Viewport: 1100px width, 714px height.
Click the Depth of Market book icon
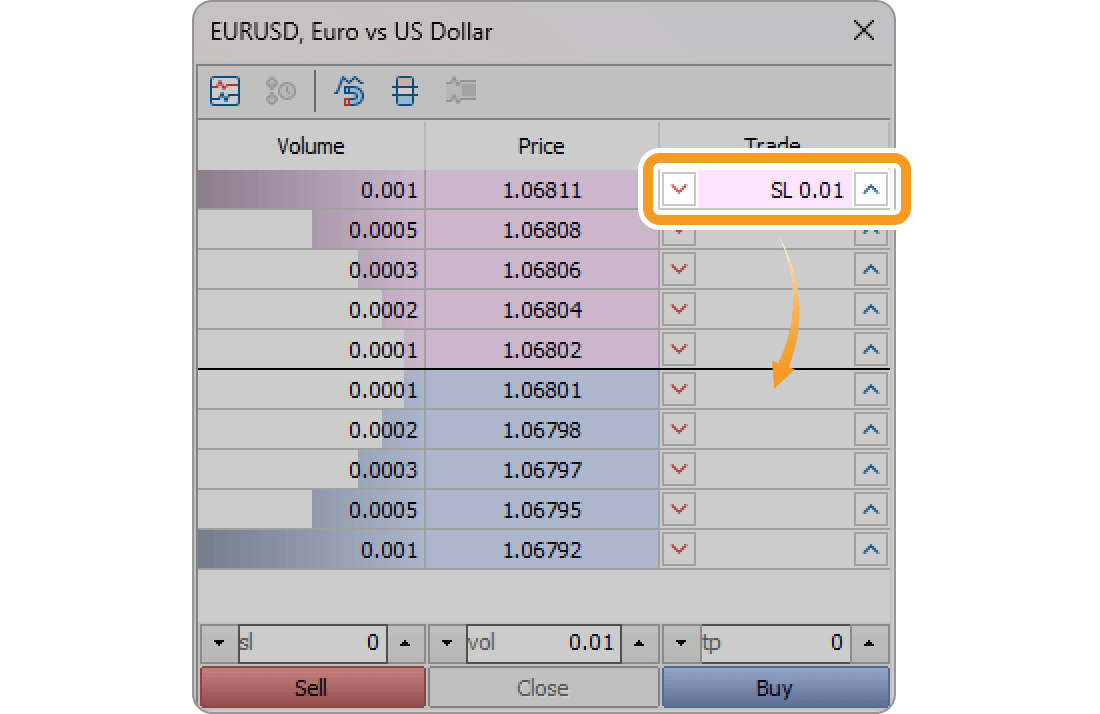point(404,91)
